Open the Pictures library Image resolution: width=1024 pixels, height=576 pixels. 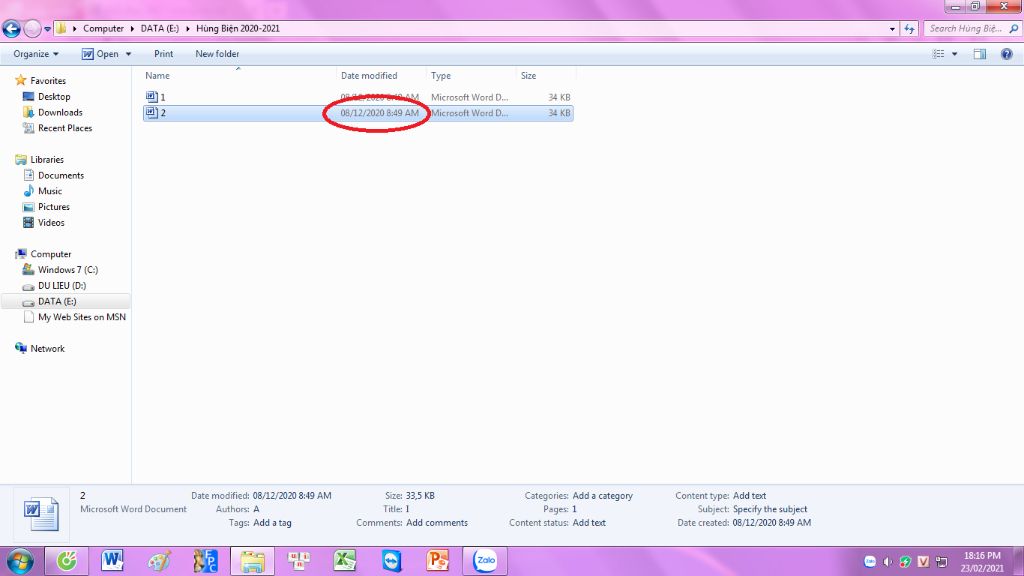[x=54, y=206]
